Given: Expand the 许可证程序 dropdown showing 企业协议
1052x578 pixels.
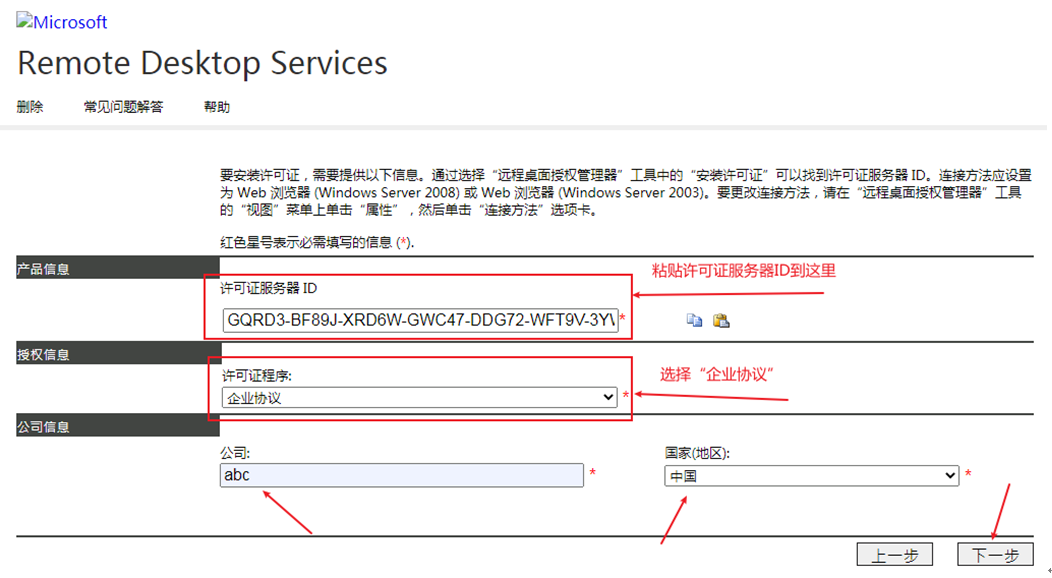Looking at the screenshot, I should pos(419,398).
